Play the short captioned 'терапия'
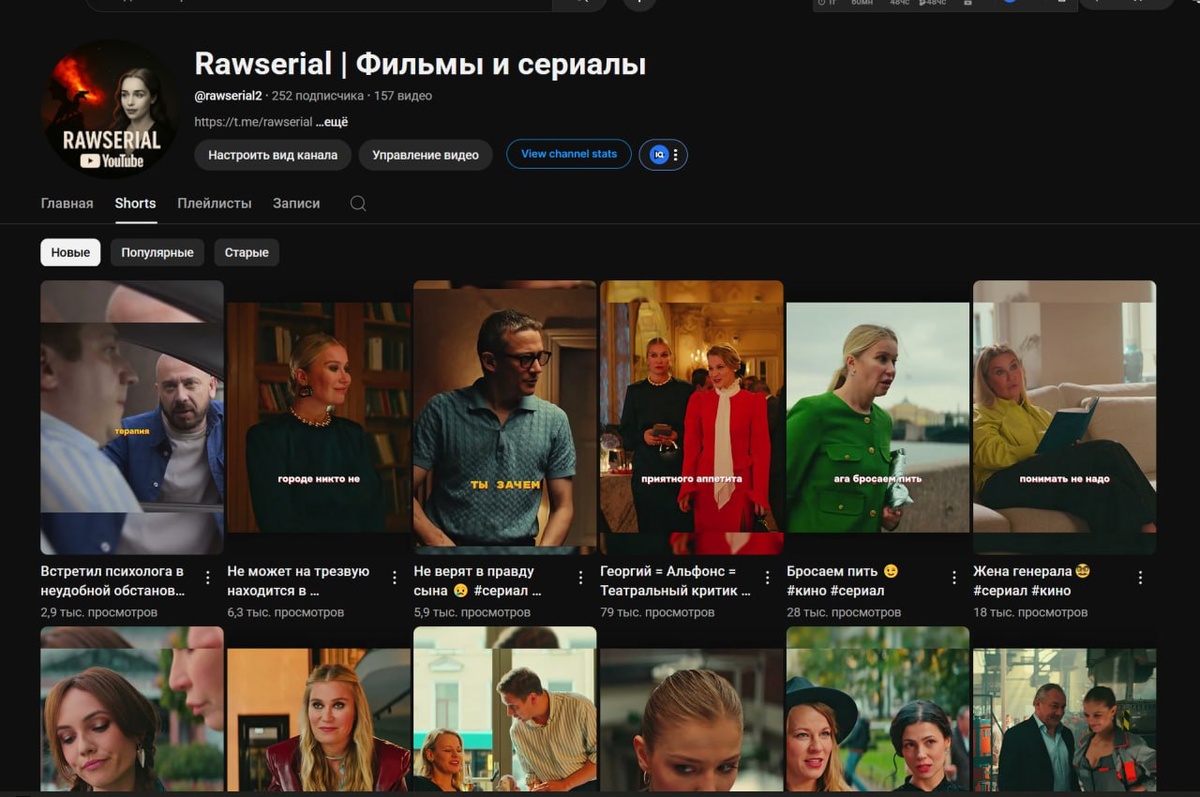Screen dimensions: 1200x797 (x=132, y=417)
